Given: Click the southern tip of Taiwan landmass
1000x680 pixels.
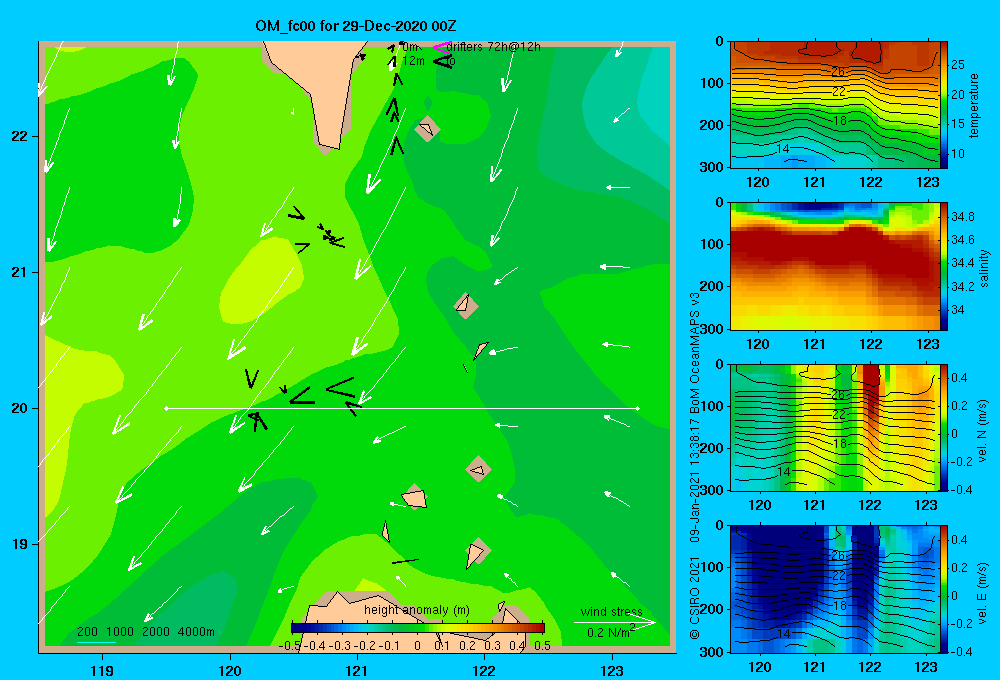Looking at the screenshot, I should 328,145.
